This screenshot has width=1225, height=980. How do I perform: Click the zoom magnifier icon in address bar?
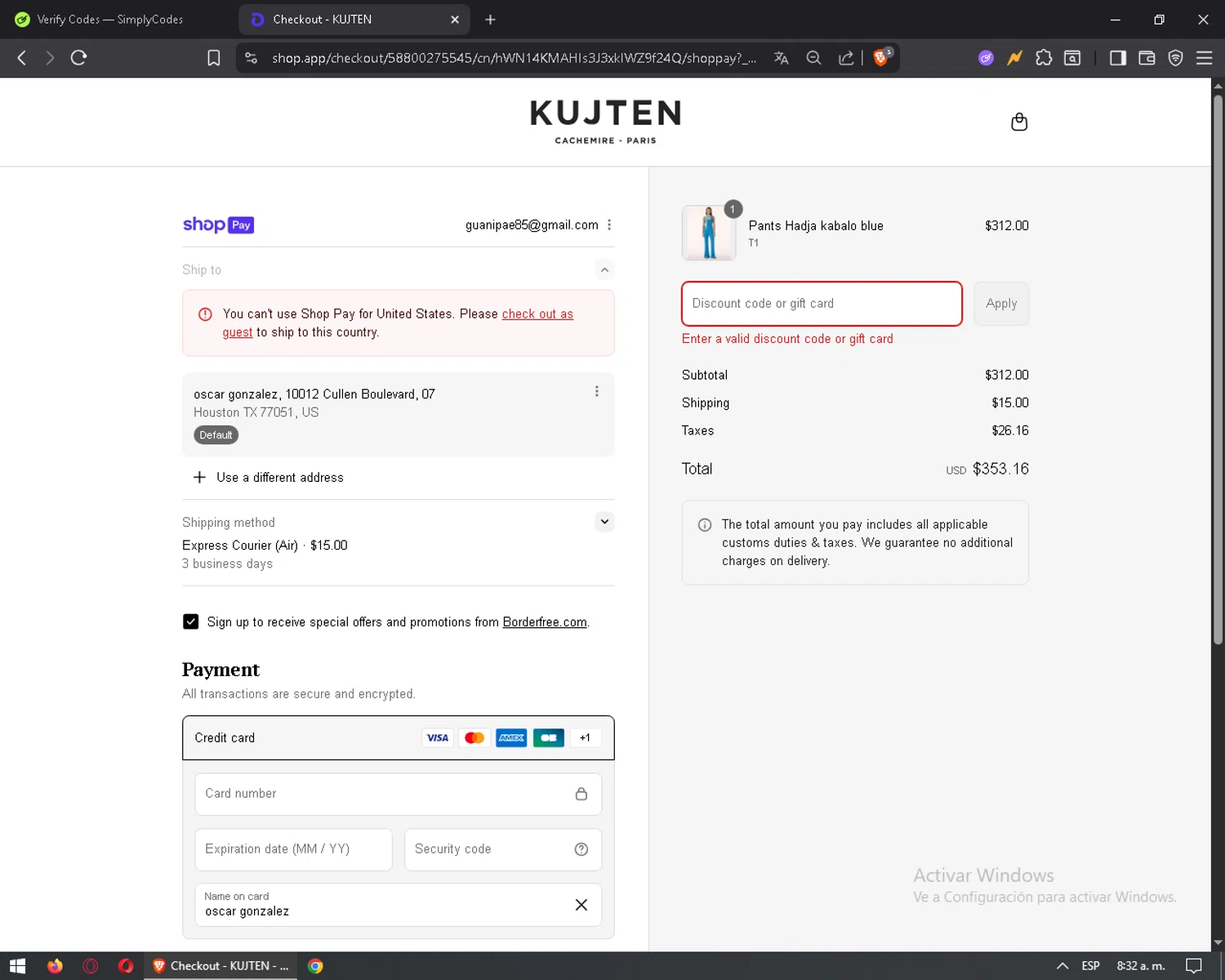813,58
